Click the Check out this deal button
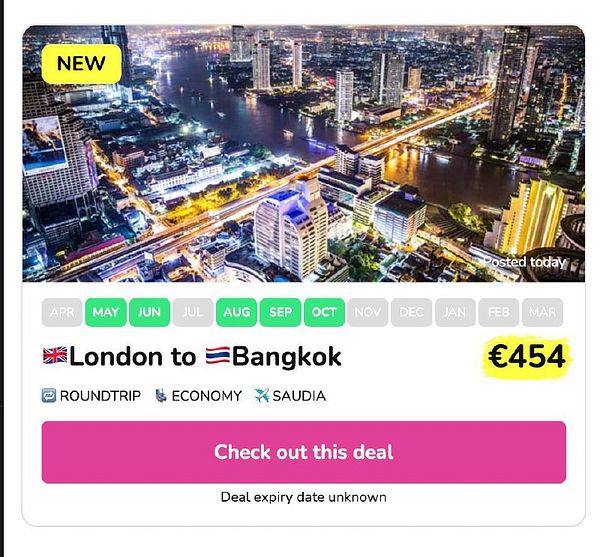 click(x=304, y=452)
